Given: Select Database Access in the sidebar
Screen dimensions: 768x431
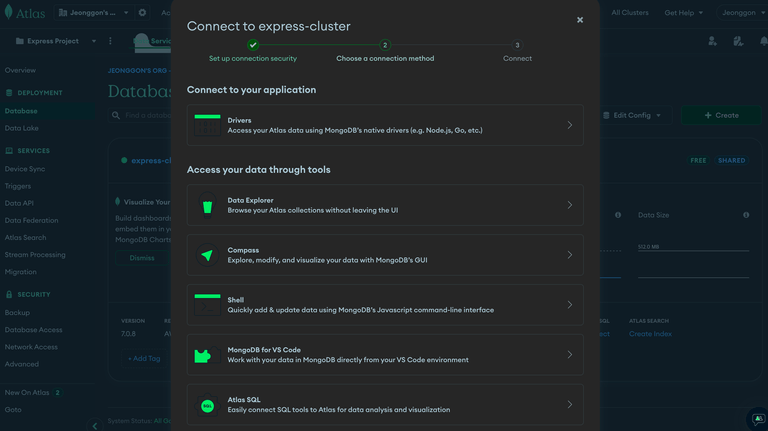Looking at the screenshot, I should click(x=33, y=330).
